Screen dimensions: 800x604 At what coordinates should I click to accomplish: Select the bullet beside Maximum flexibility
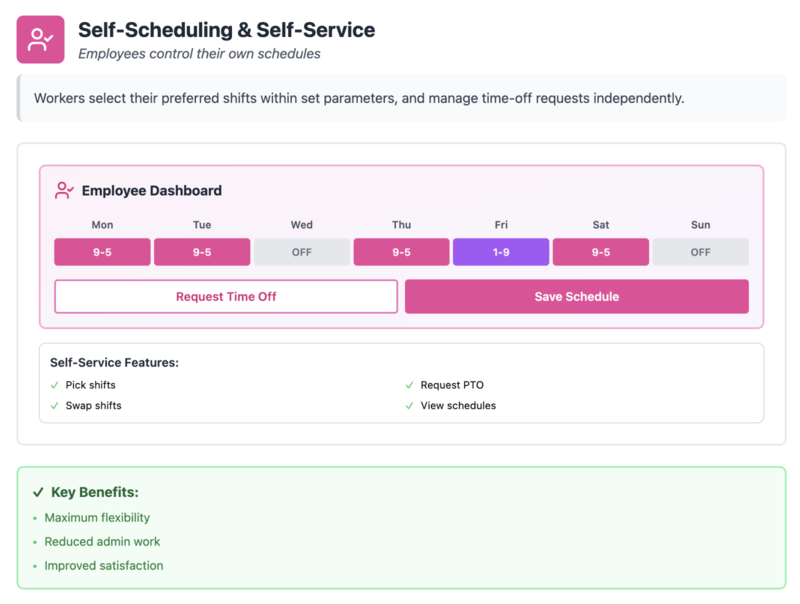coord(33,518)
